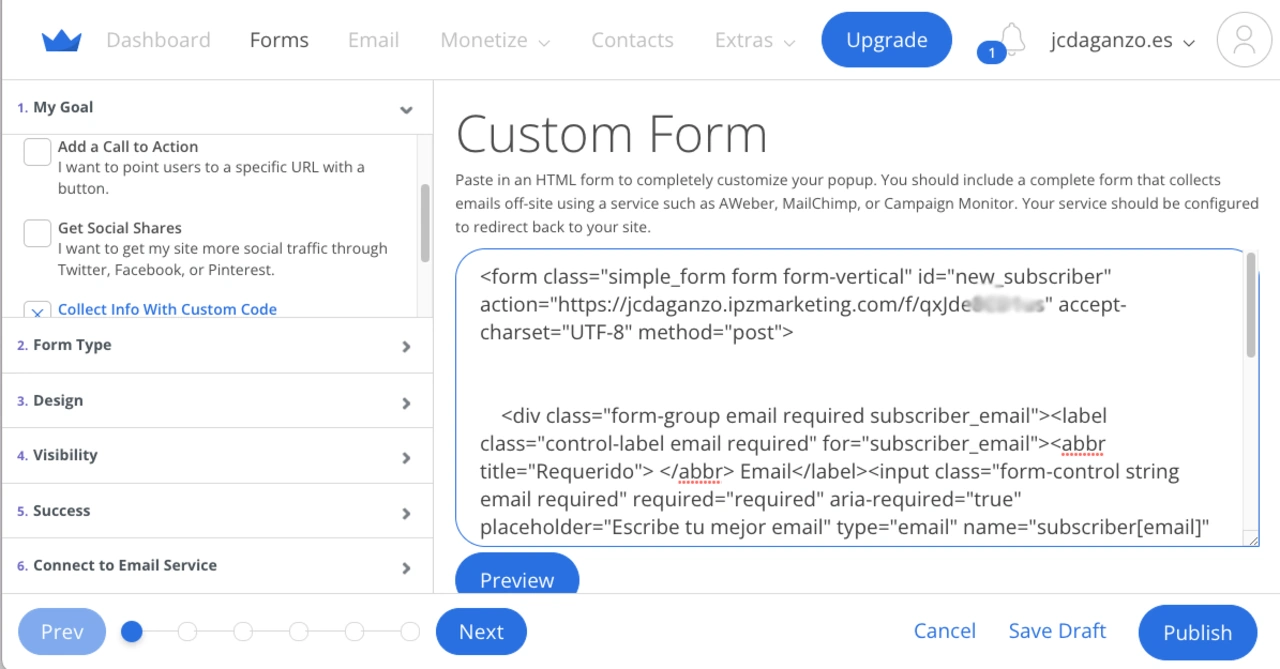Open the jcdaganzo.es account dropdown

coord(1122,41)
